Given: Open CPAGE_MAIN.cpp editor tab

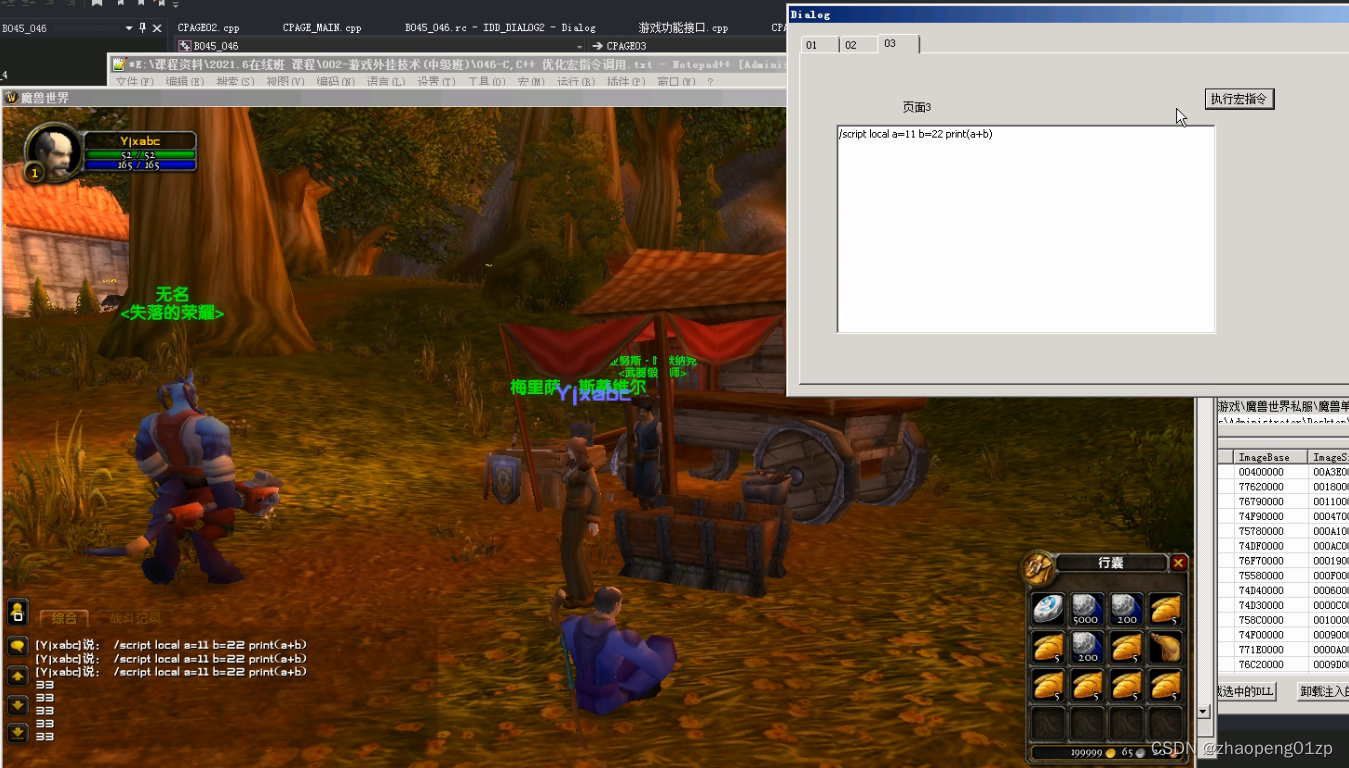Looking at the screenshot, I should (x=322, y=28).
